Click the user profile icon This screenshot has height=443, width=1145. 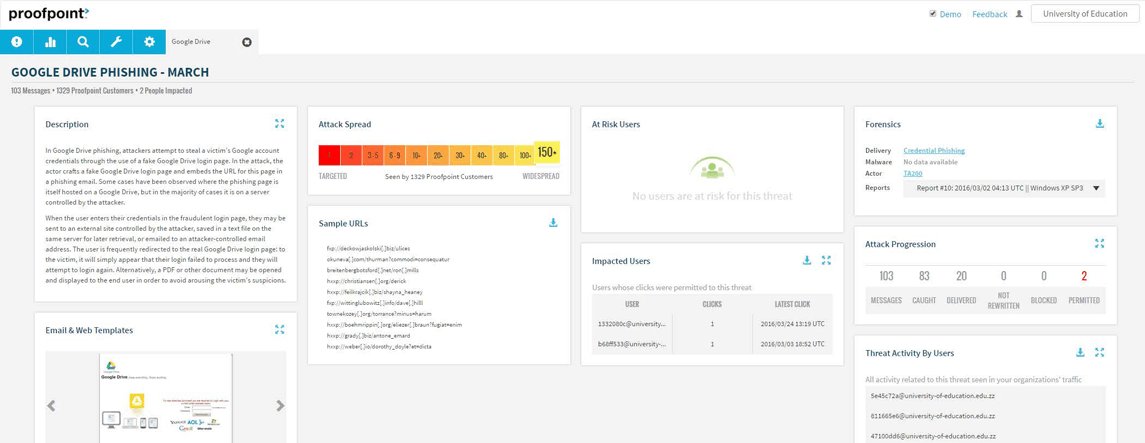tap(1019, 14)
